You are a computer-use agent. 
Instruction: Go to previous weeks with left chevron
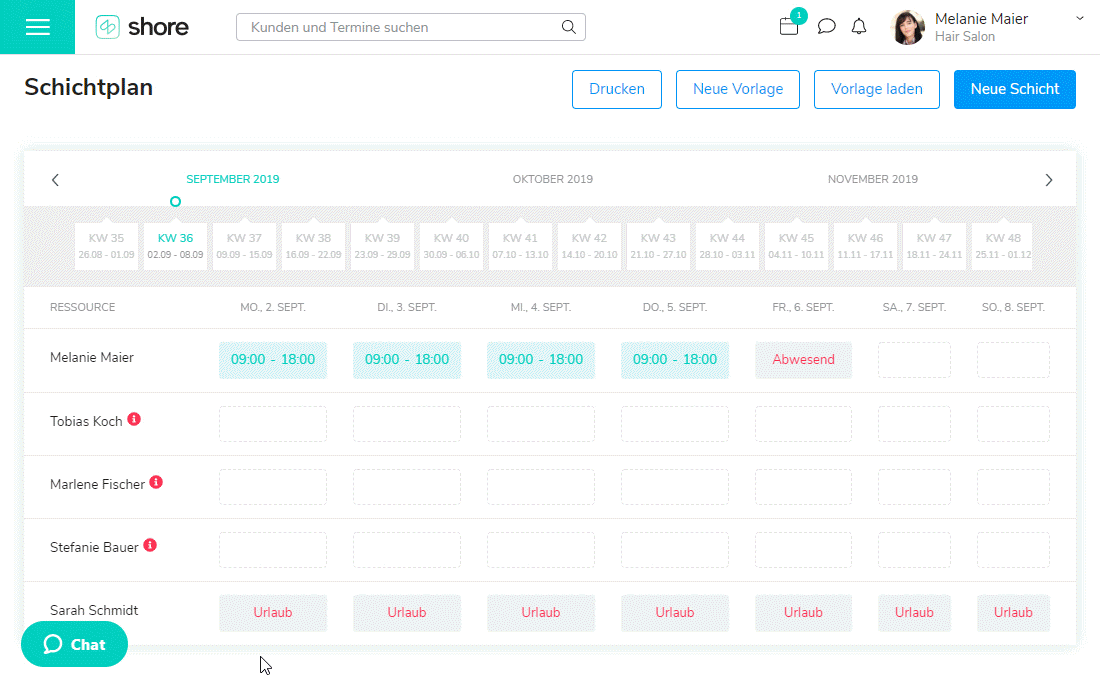(55, 180)
